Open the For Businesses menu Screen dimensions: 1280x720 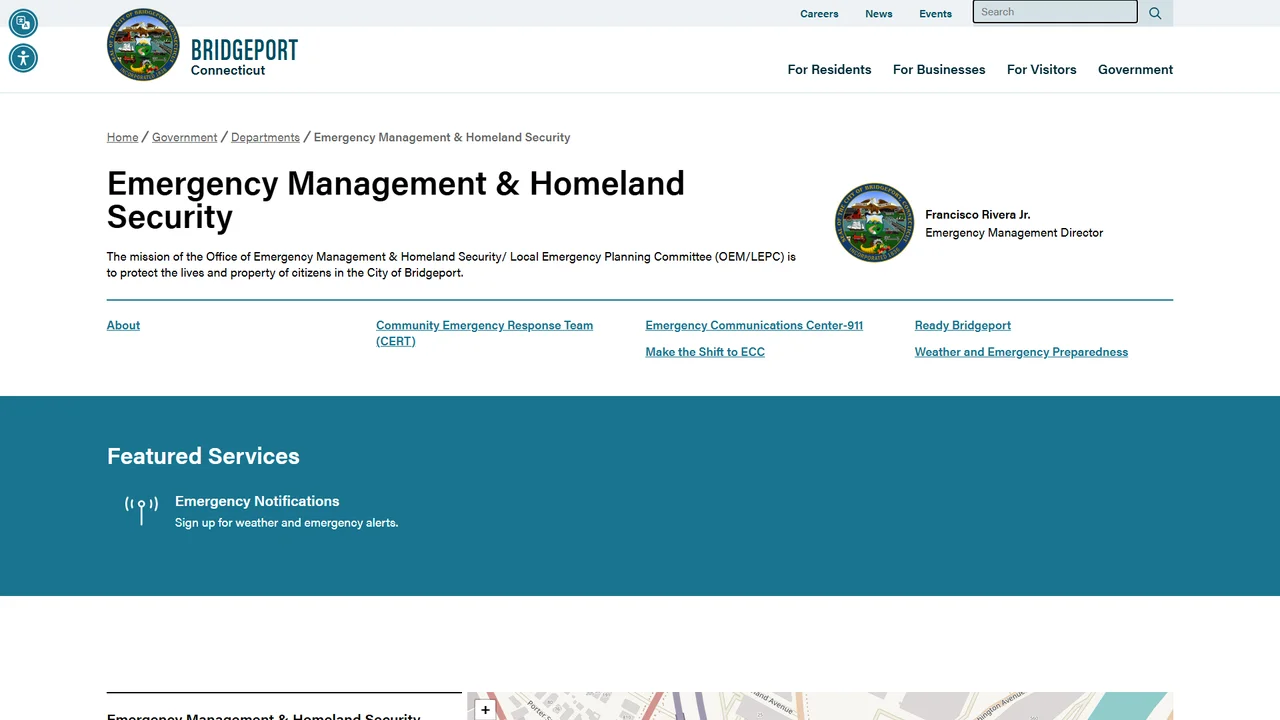[939, 69]
